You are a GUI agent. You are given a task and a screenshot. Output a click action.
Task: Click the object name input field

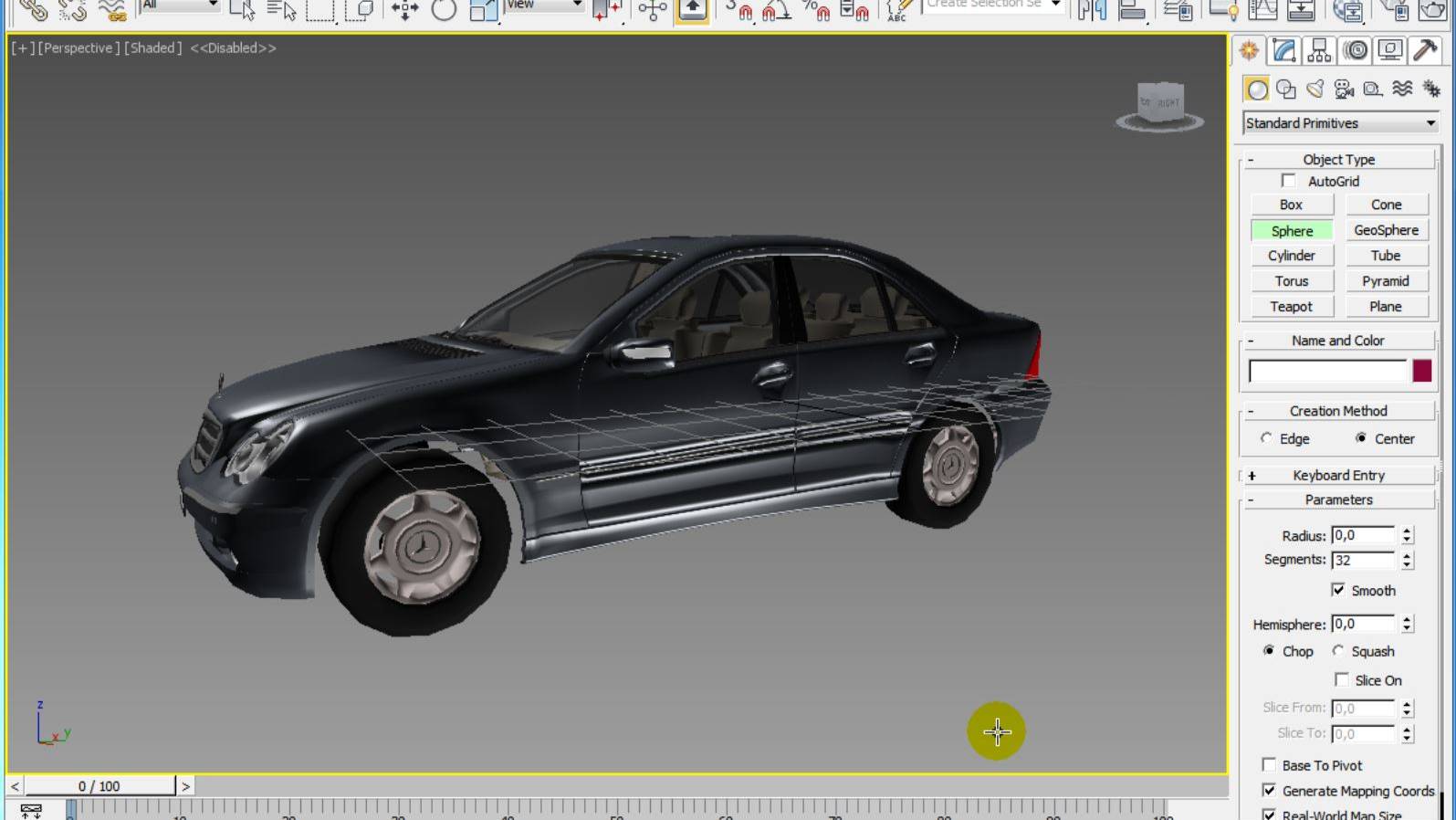click(x=1328, y=371)
